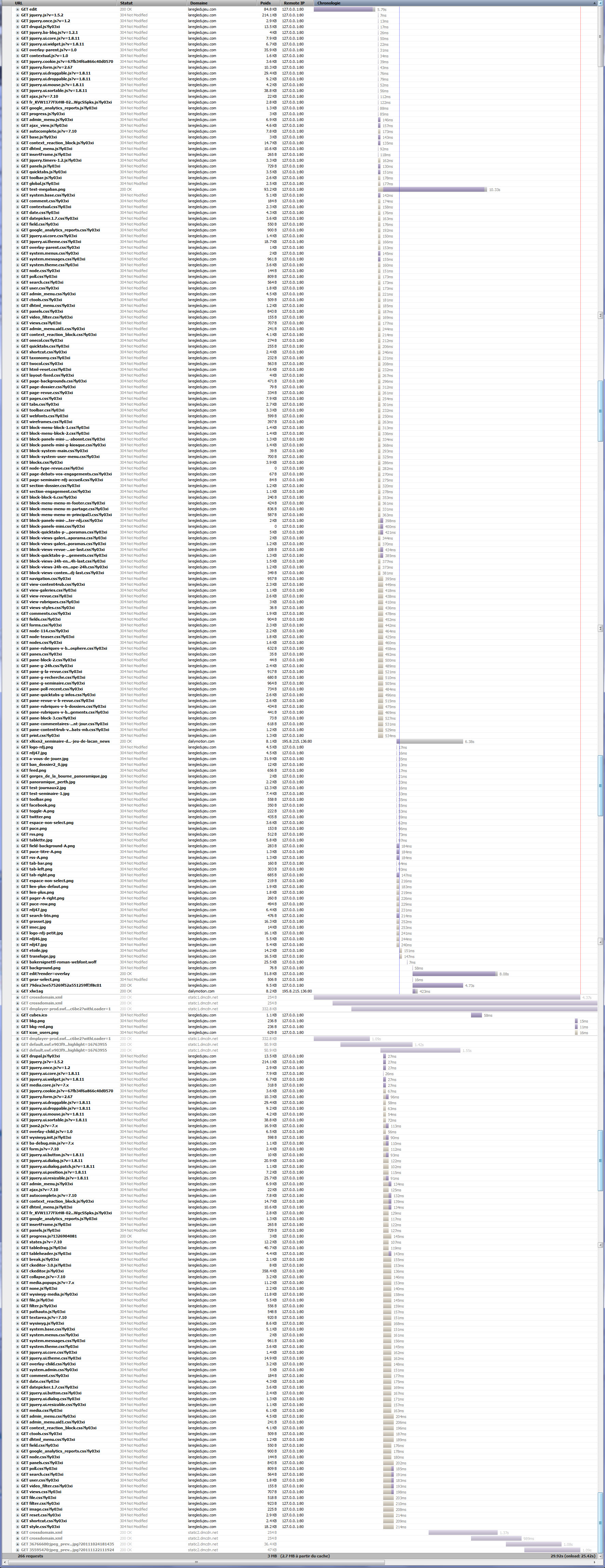Sort by the Chronologie column header

[455, 3]
